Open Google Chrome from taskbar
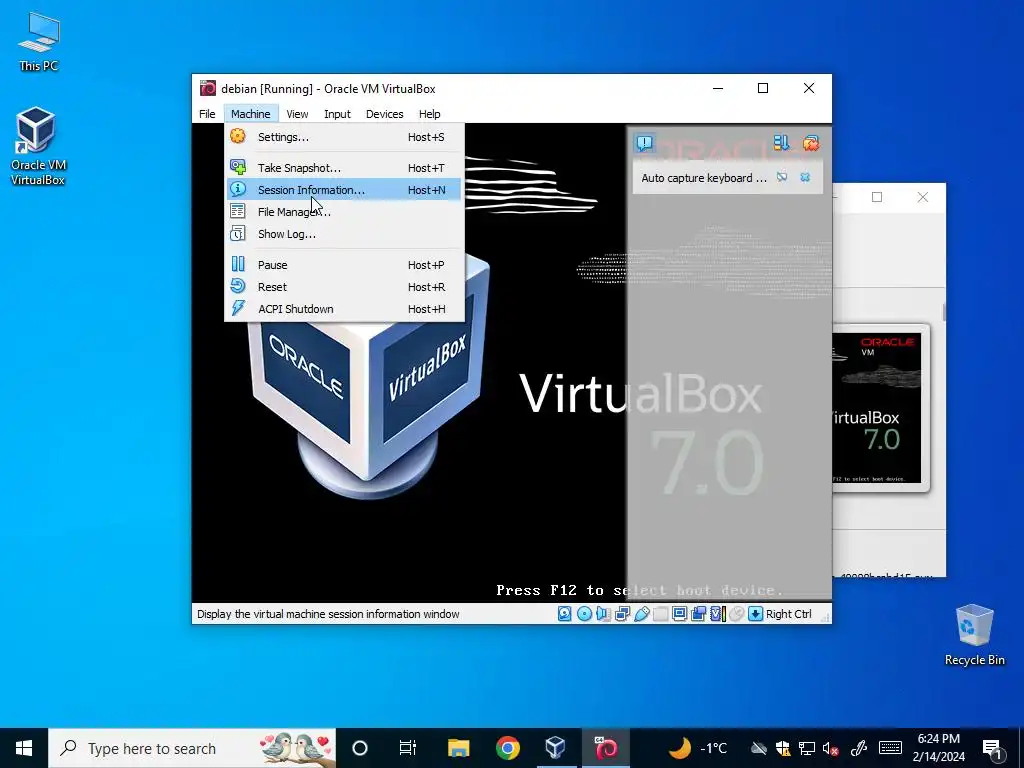The image size is (1024, 768). pyautogui.click(x=507, y=748)
